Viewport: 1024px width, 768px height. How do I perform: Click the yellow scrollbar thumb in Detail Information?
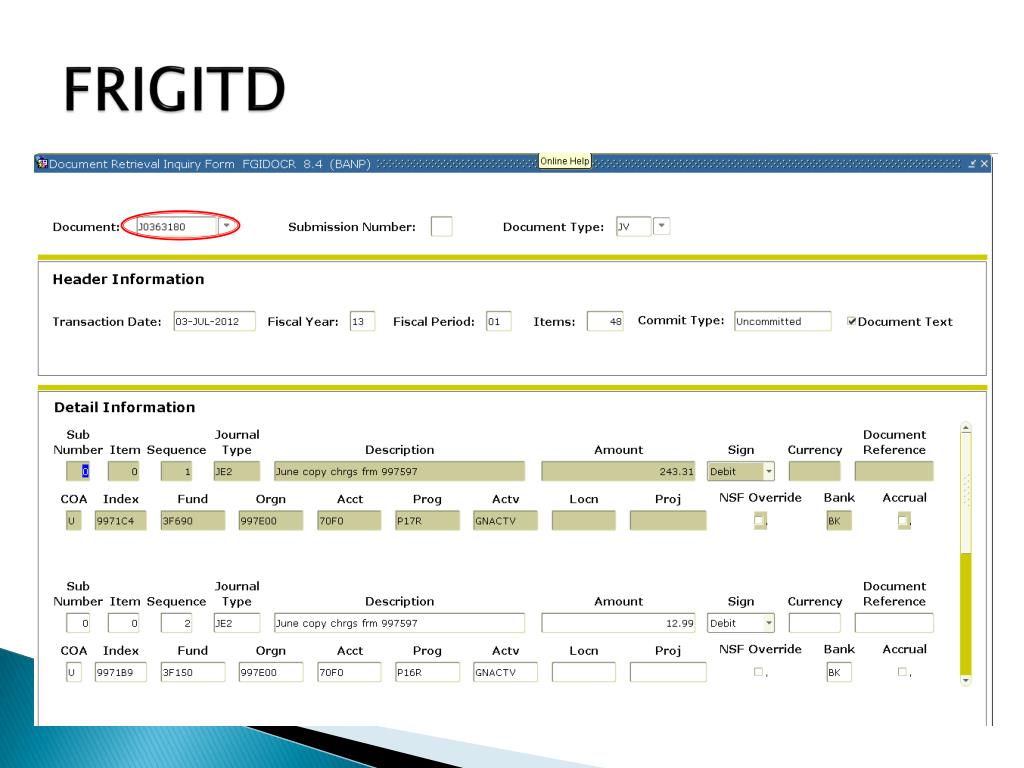(966, 613)
